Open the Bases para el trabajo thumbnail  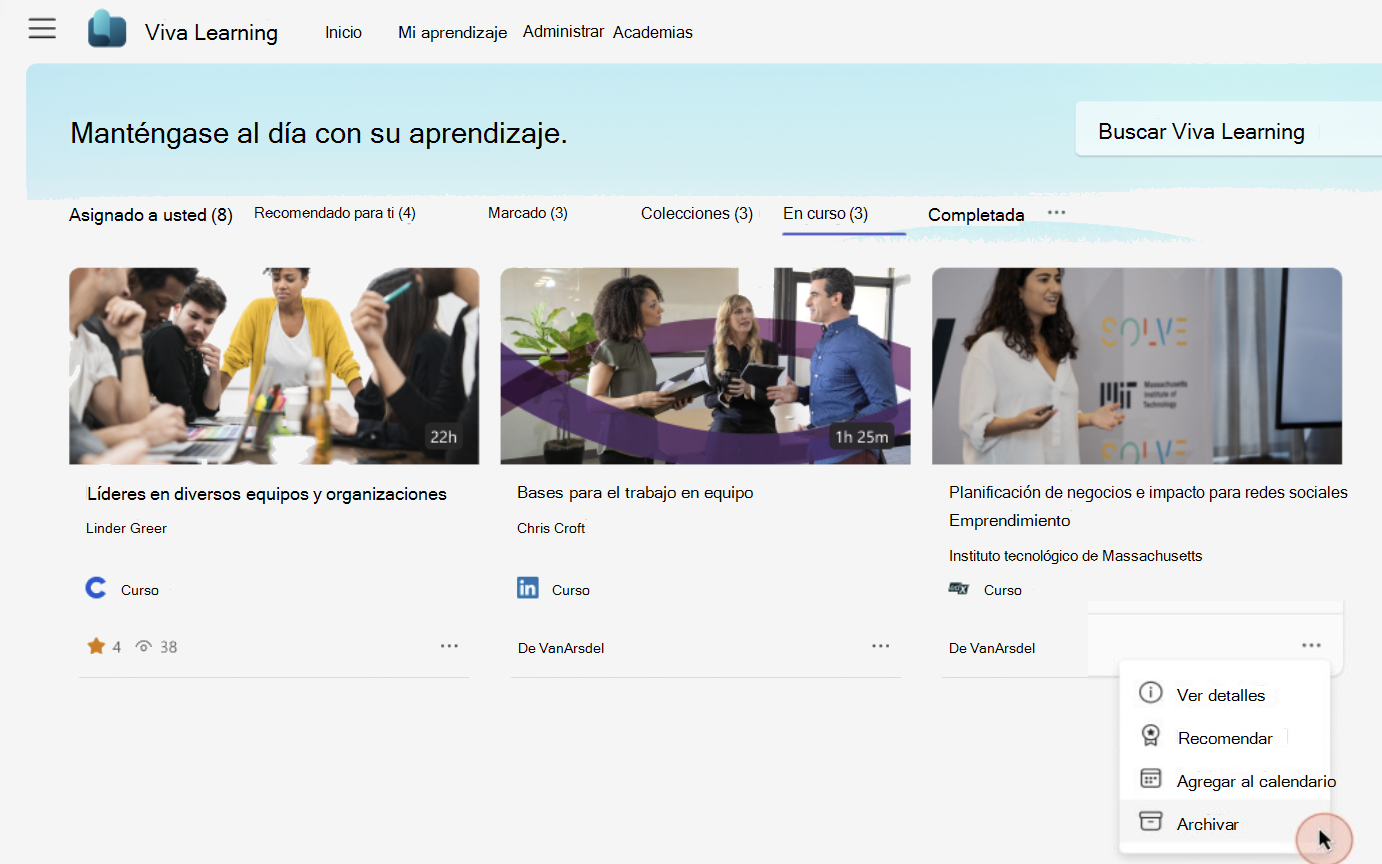pyautogui.click(x=705, y=366)
